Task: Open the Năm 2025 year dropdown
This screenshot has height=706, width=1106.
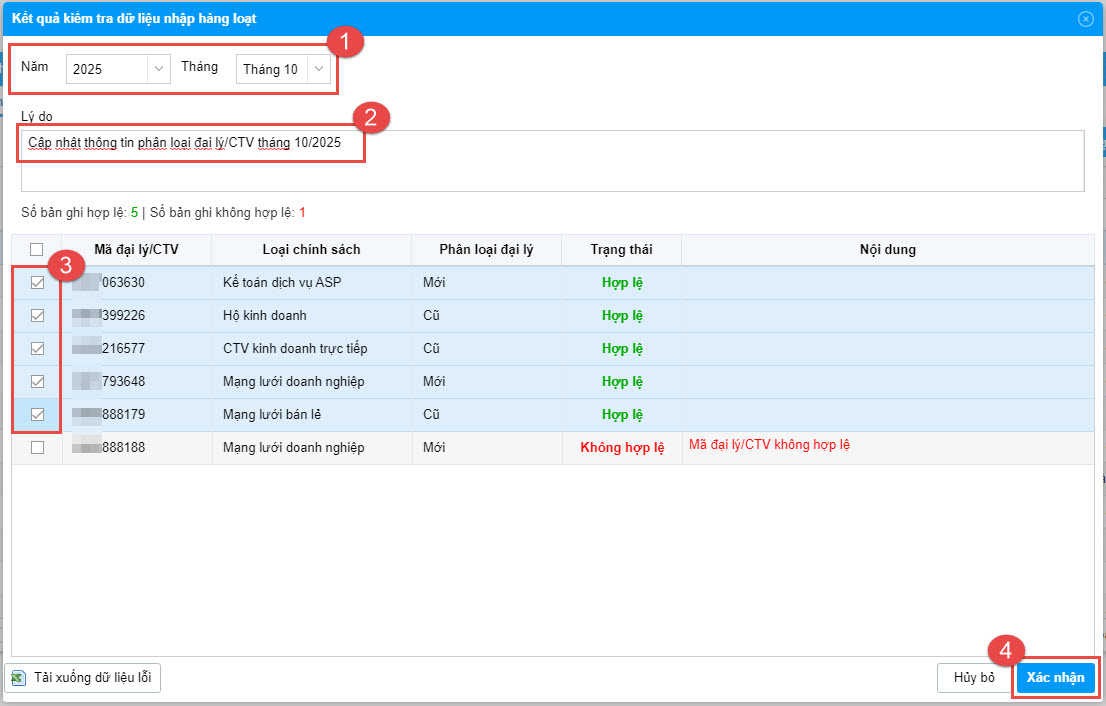Action: point(159,69)
